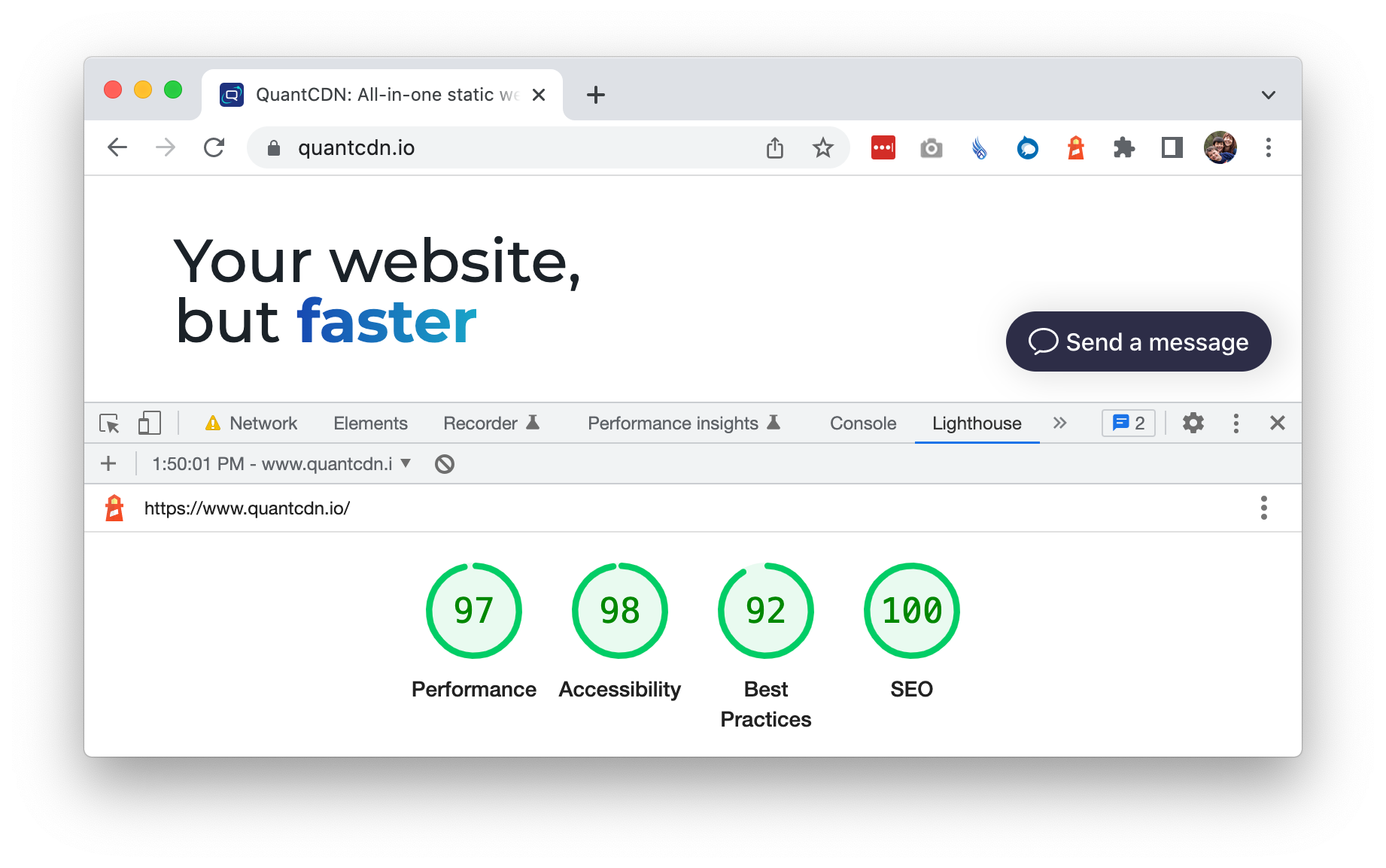1386x868 pixels.
Task: Select the Inspect Element tool in DevTools
Action: point(110,423)
